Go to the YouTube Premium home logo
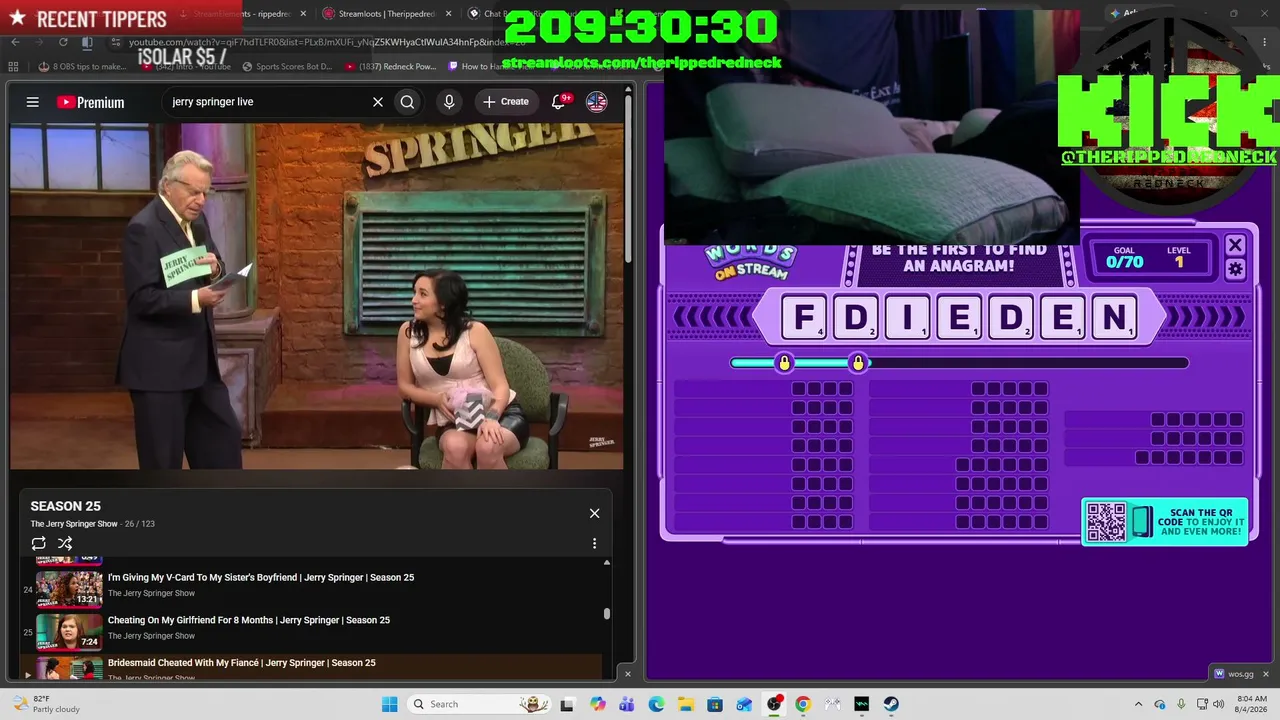The width and height of the screenshot is (1280, 720). click(x=90, y=102)
